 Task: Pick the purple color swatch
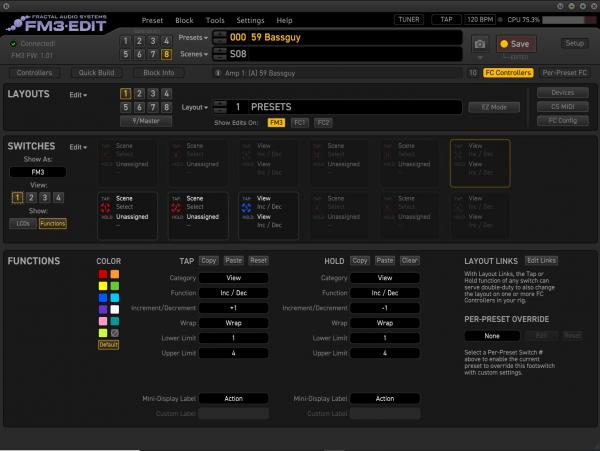coord(103,309)
